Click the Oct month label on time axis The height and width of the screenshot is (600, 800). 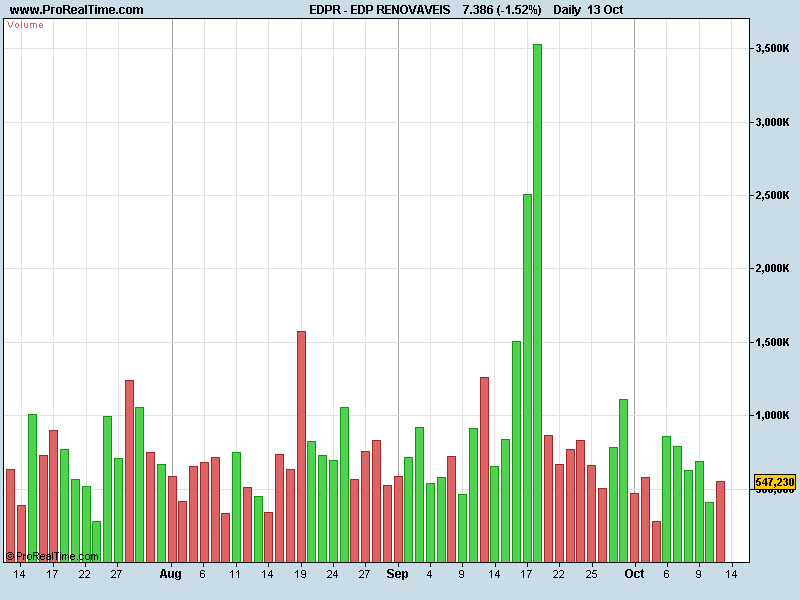coord(634,574)
